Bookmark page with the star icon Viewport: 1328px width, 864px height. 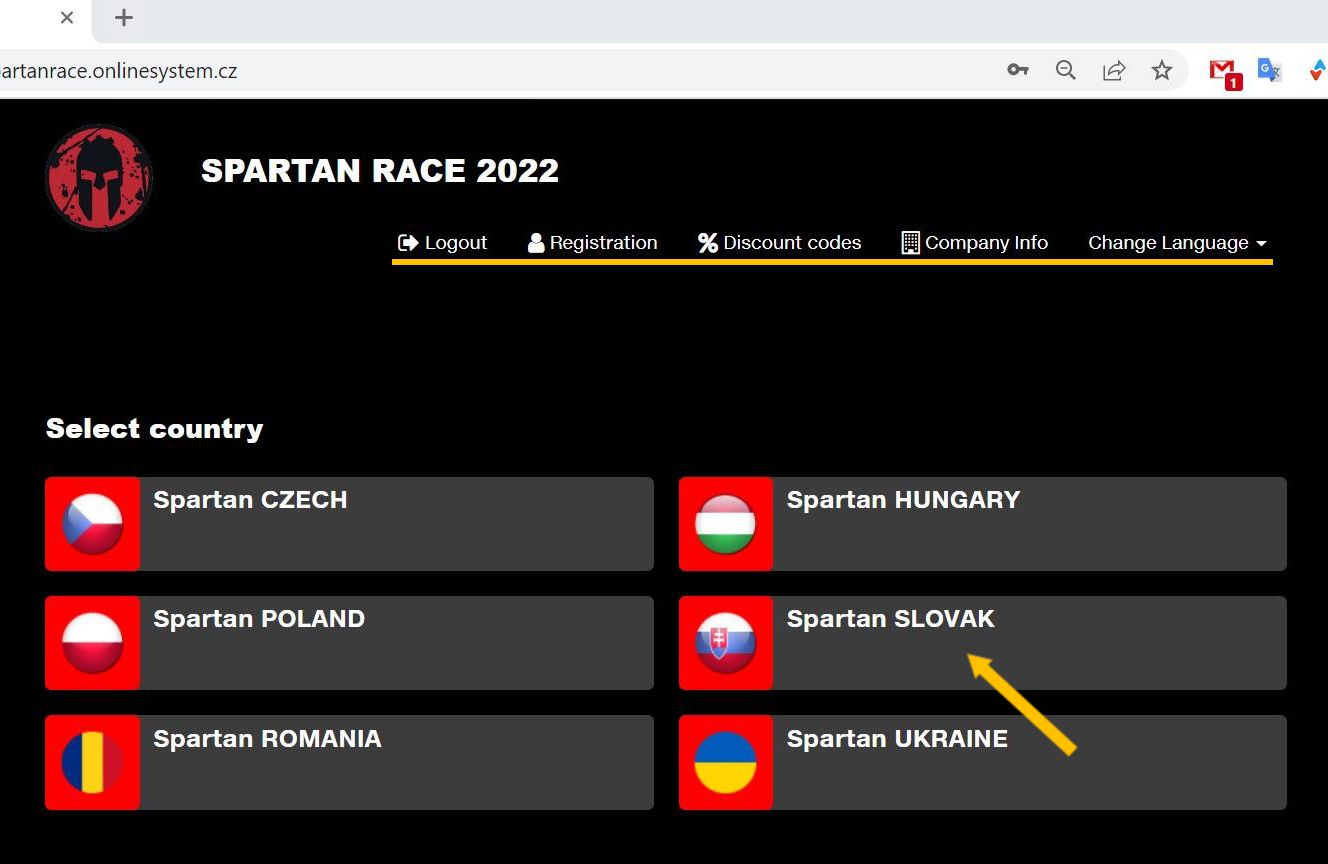1161,70
